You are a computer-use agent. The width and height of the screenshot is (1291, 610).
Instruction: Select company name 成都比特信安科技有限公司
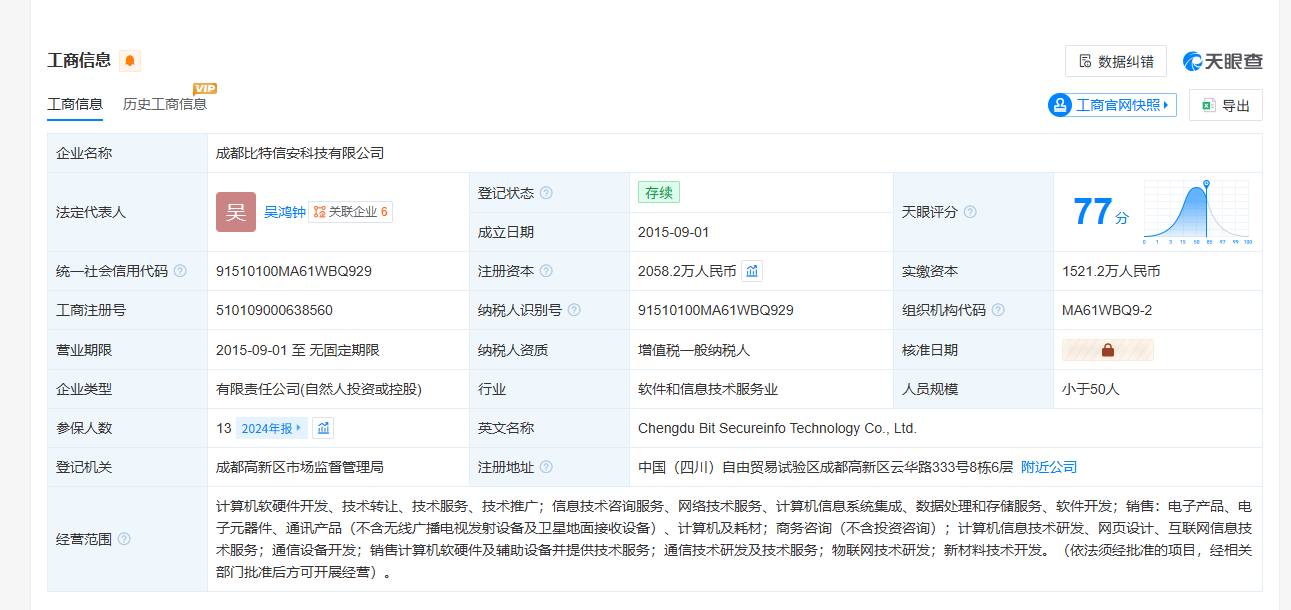300,153
